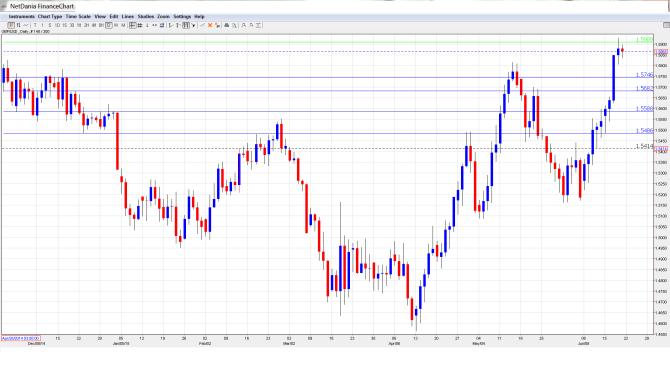Open the Studies menu
This screenshot has height=377, width=670.
[x=146, y=17]
